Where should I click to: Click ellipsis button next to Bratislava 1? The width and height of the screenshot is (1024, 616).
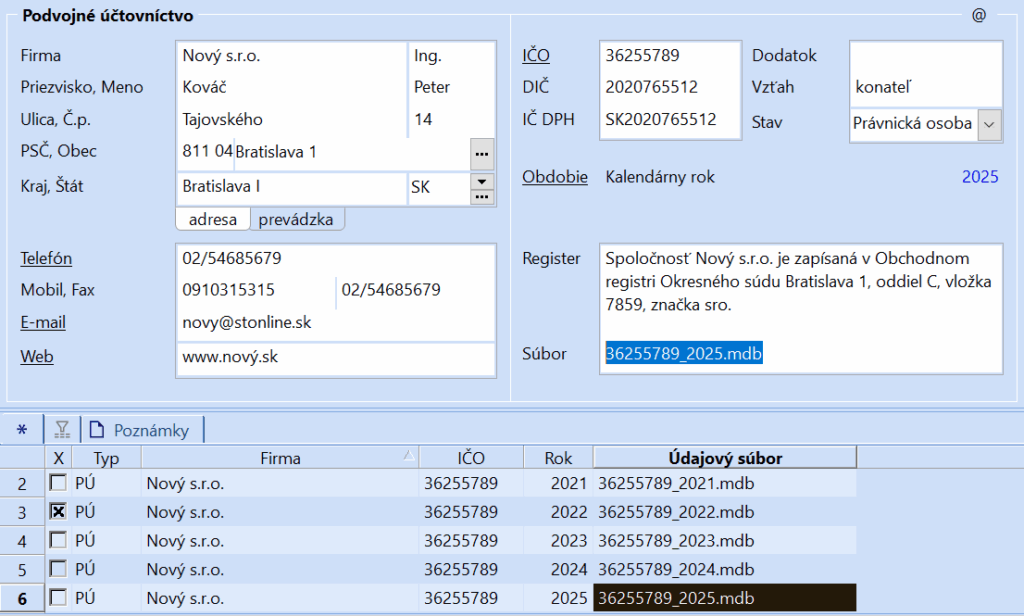[482, 153]
